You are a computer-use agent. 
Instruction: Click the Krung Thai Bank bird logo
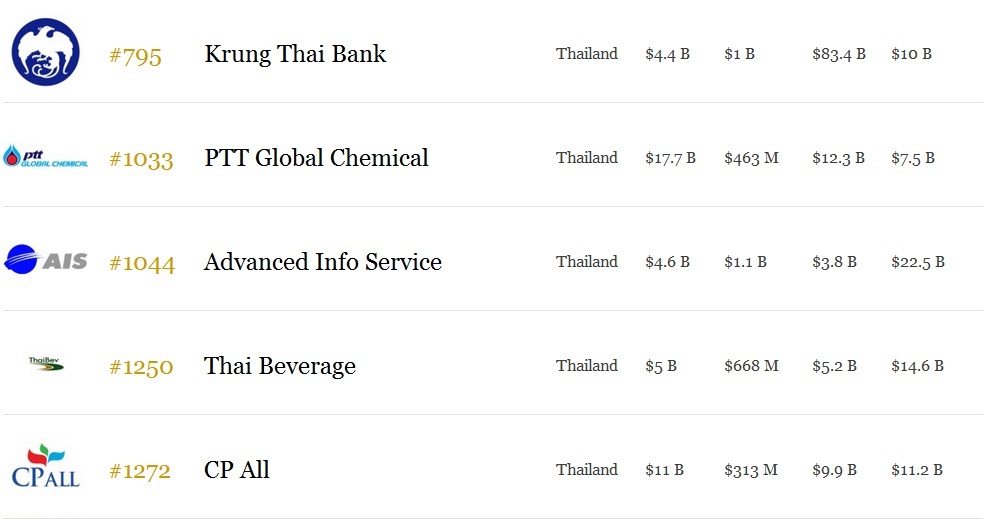click(45, 52)
